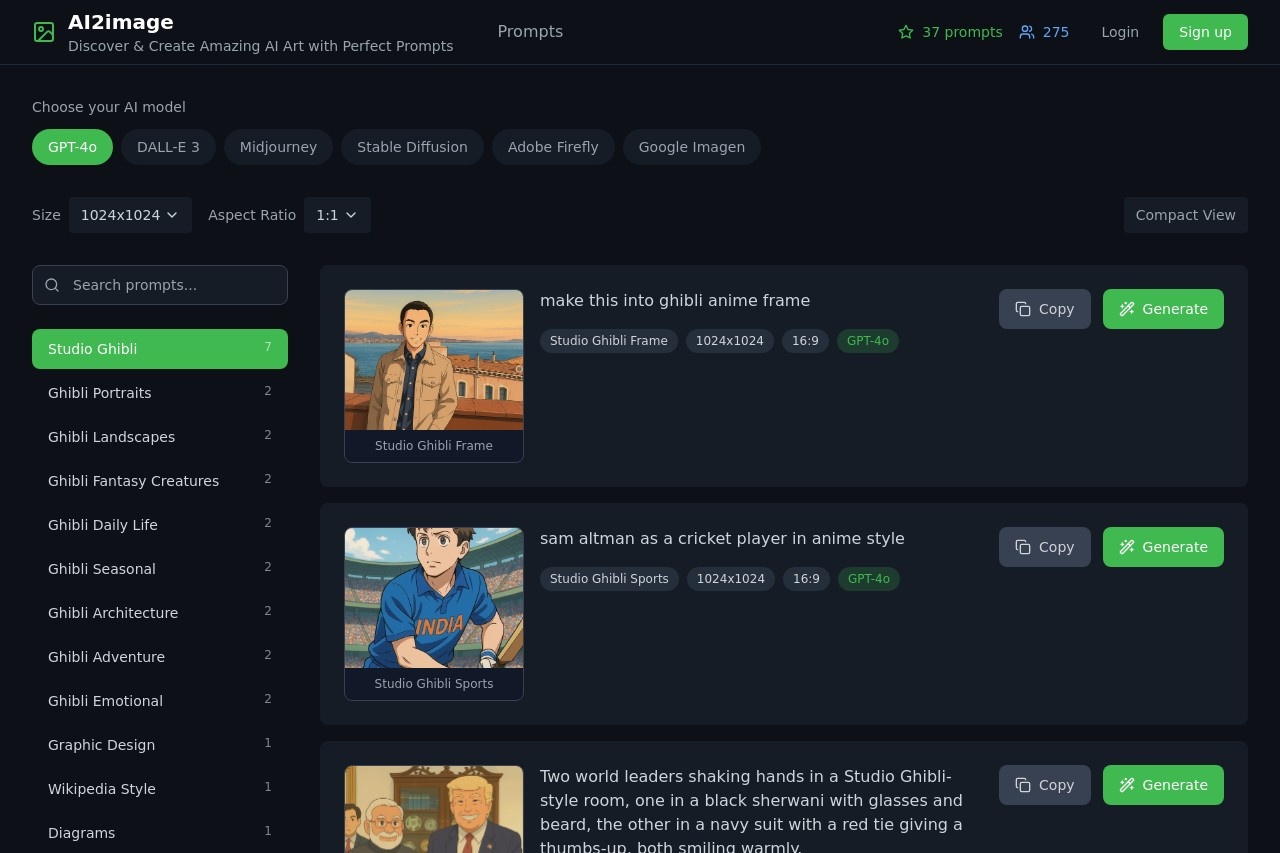This screenshot has width=1280, height=853.
Task: Click the Sign up button
Action: coord(1205,32)
